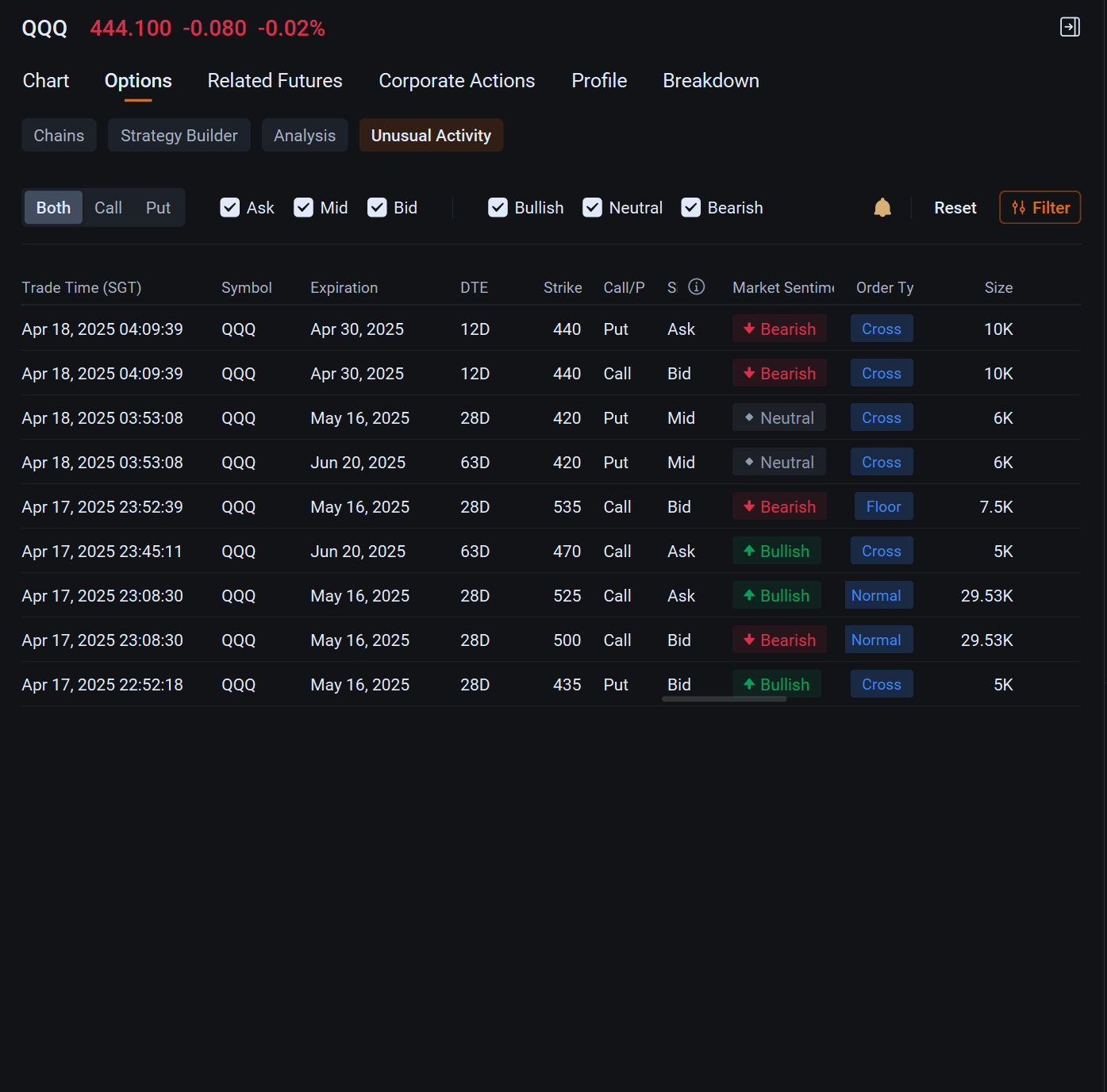Select the Both option type toggle
Screen dimensions: 1107x1092
[x=53, y=208]
